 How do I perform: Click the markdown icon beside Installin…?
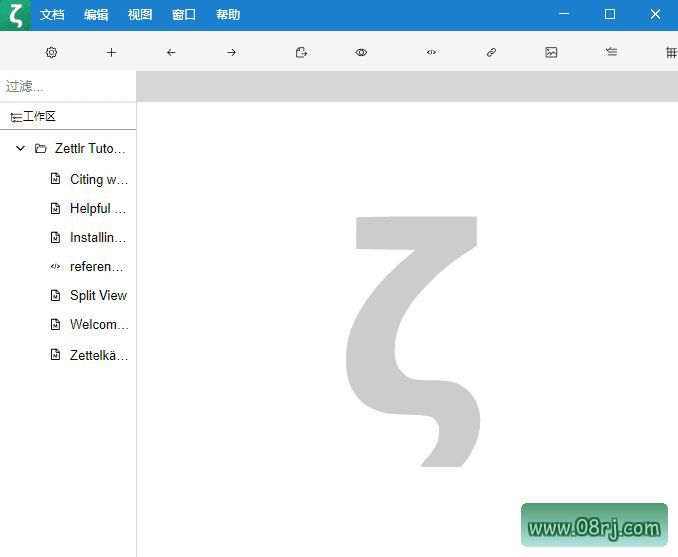tap(55, 237)
